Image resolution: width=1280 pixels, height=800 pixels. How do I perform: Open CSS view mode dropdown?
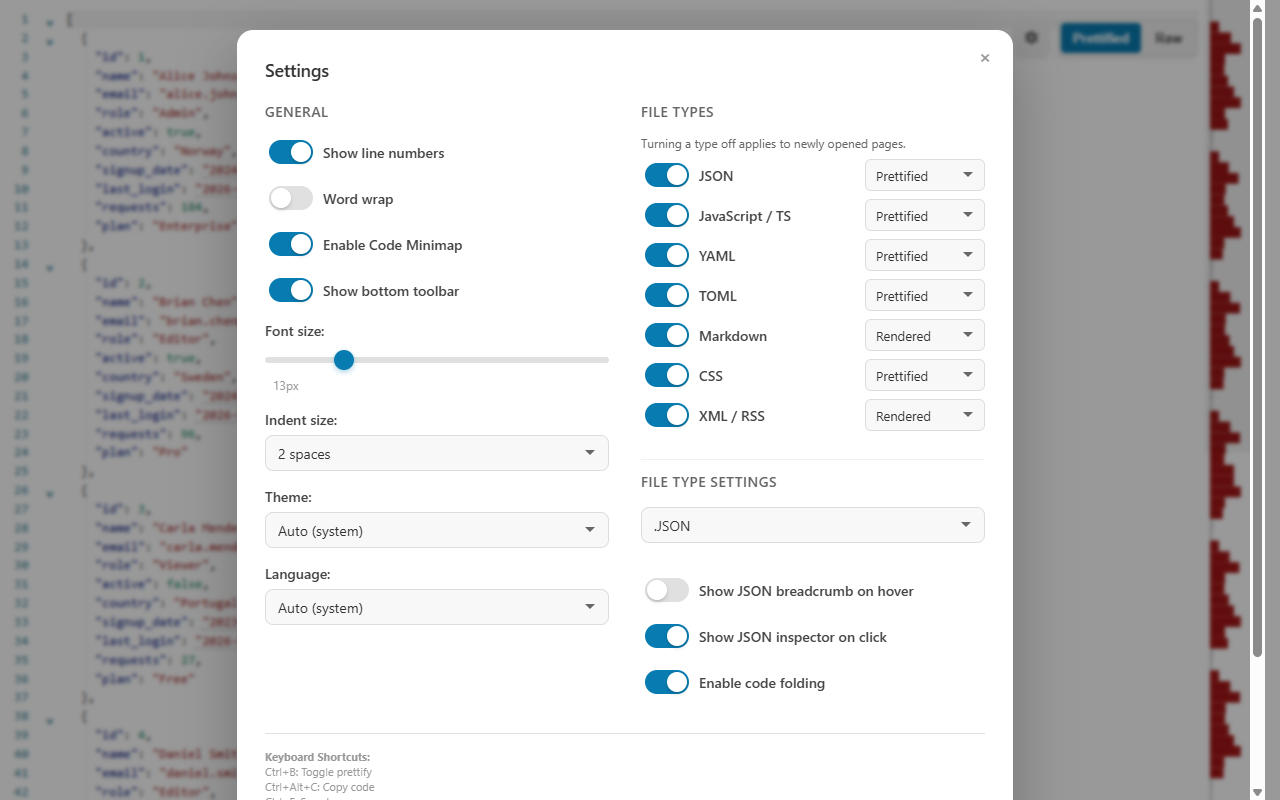pyautogui.click(x=925, y=376)
